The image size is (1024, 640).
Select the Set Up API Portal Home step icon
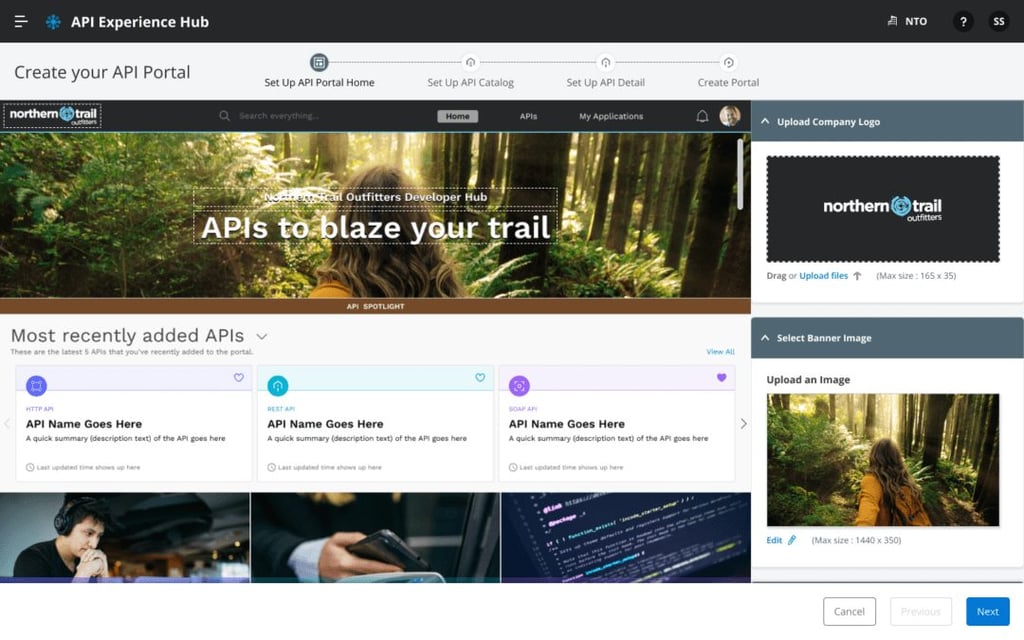[x=319, y=63]
